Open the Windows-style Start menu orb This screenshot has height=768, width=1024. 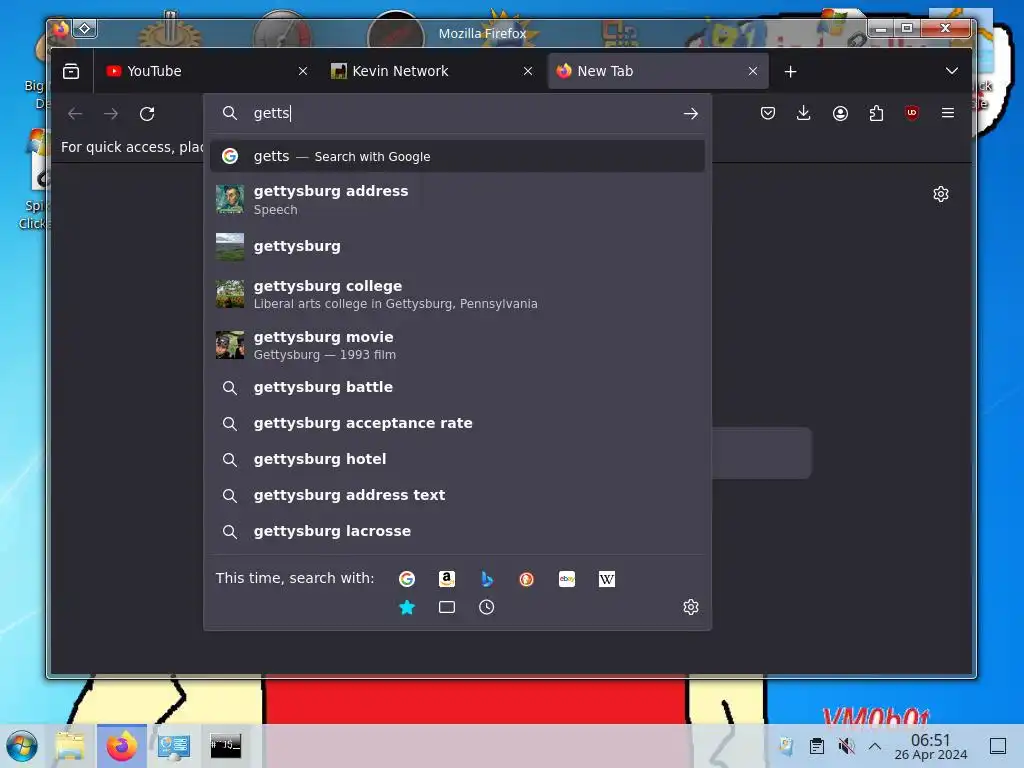pyautogui.click(x=22, y=746)
